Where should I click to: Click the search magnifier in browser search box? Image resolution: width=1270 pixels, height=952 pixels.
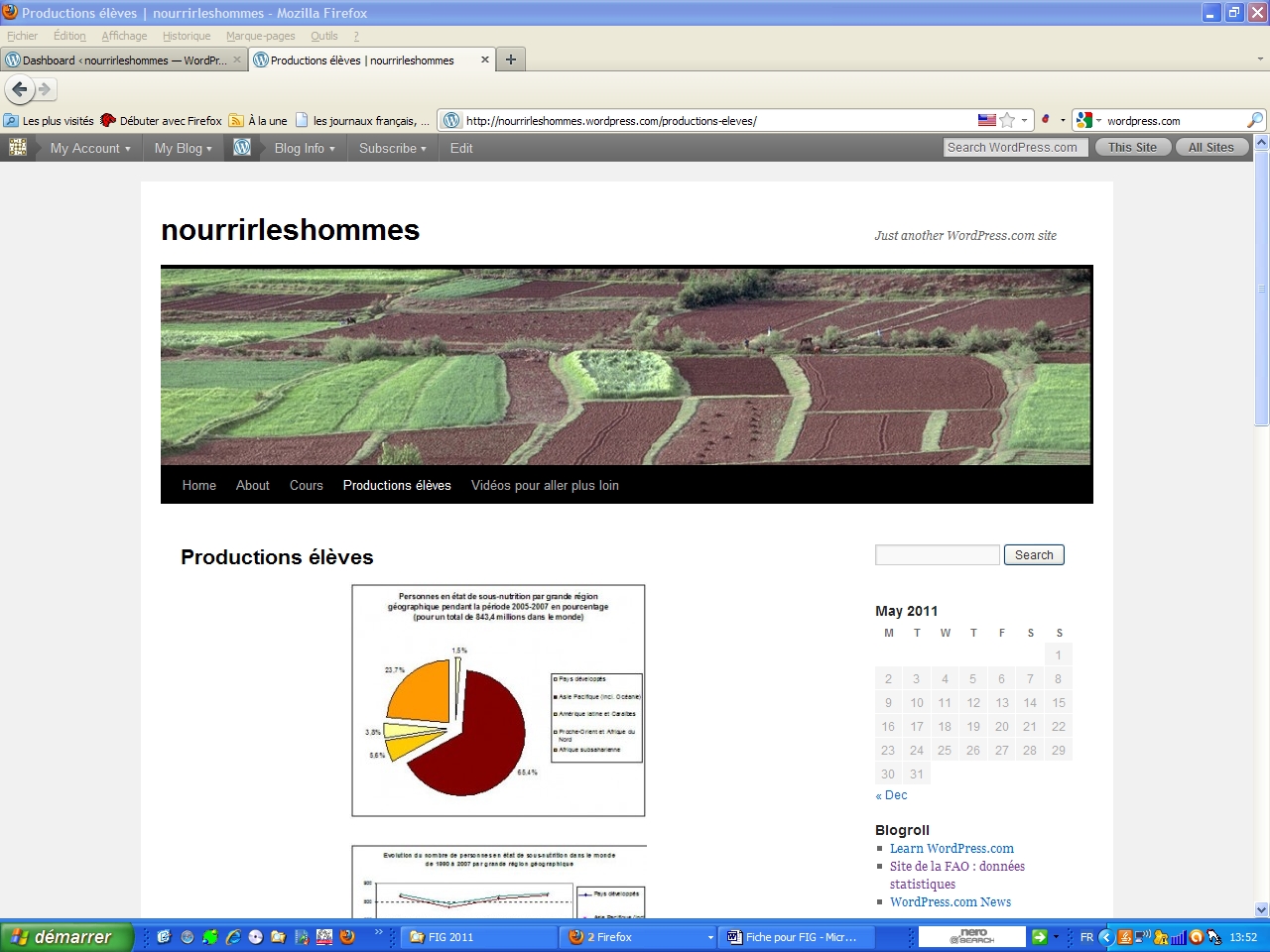(1255, 120)
